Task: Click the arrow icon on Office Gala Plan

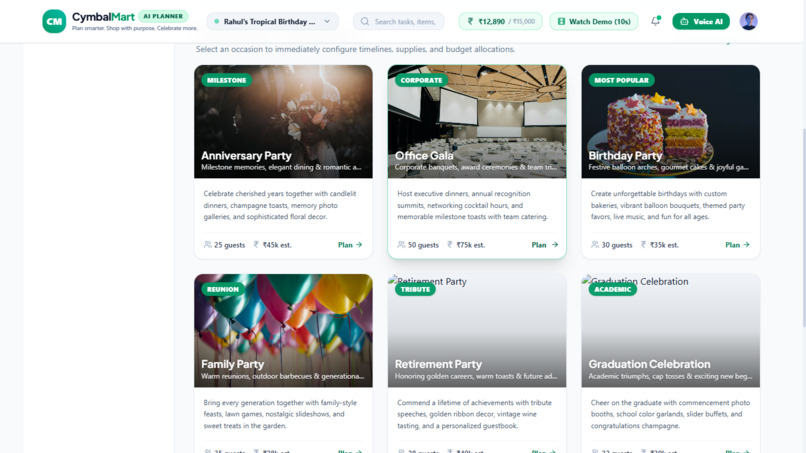Action: (x=555, y=245)
